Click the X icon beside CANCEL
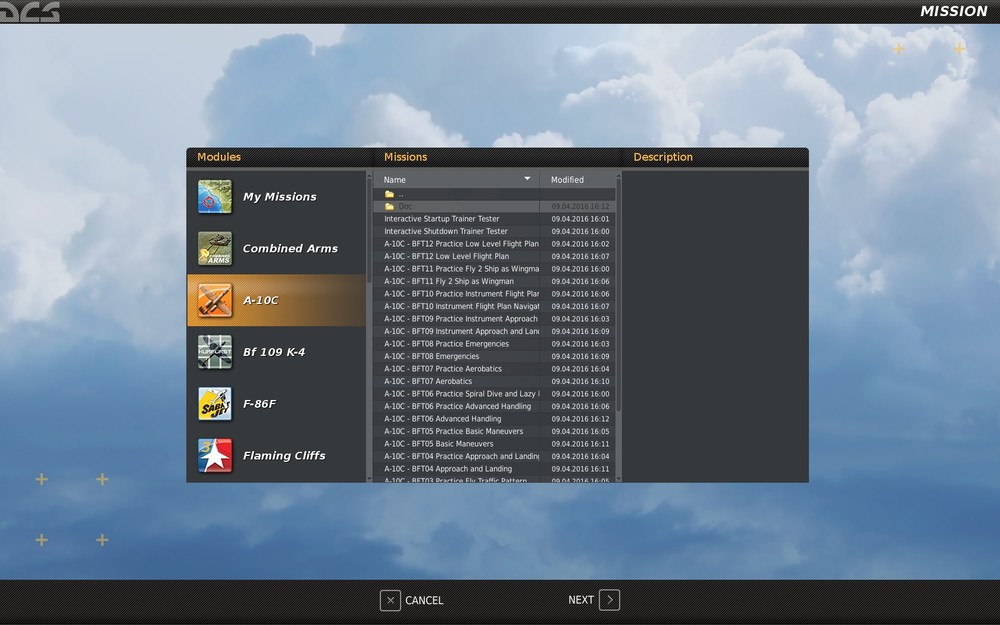The width and height of the screenshot is (1000, 625). coord(390,600)
